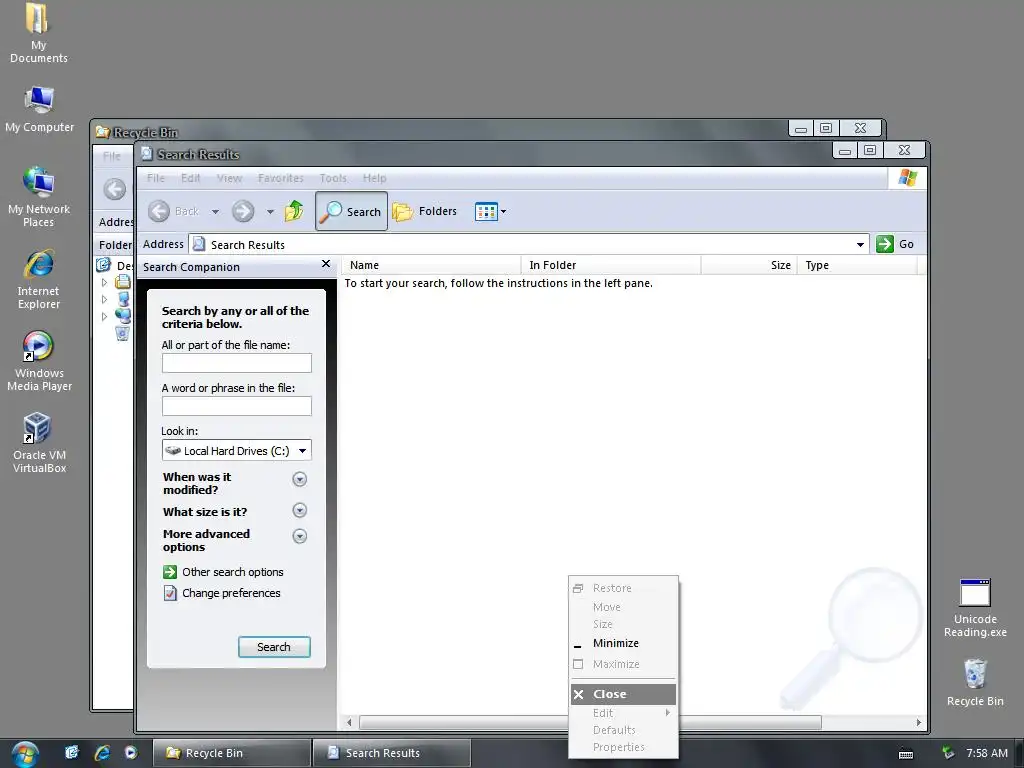This screenshot has height=768, width=1024.
Task: Sort by the Name column header
Action: (x=431, y=265)
